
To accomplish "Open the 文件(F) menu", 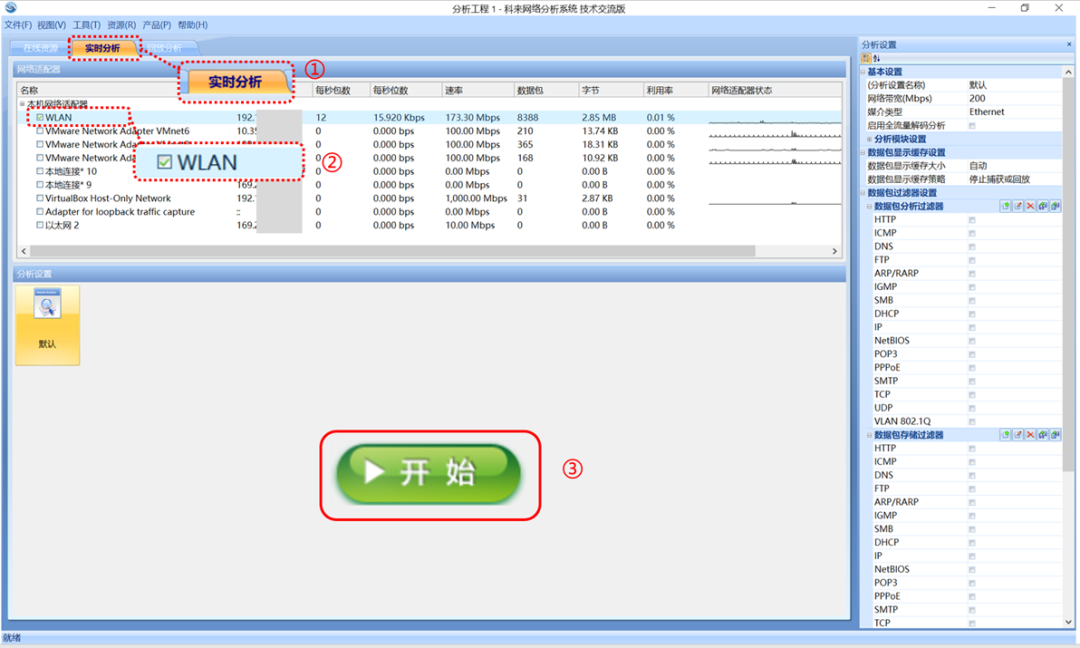I will 18,25.
